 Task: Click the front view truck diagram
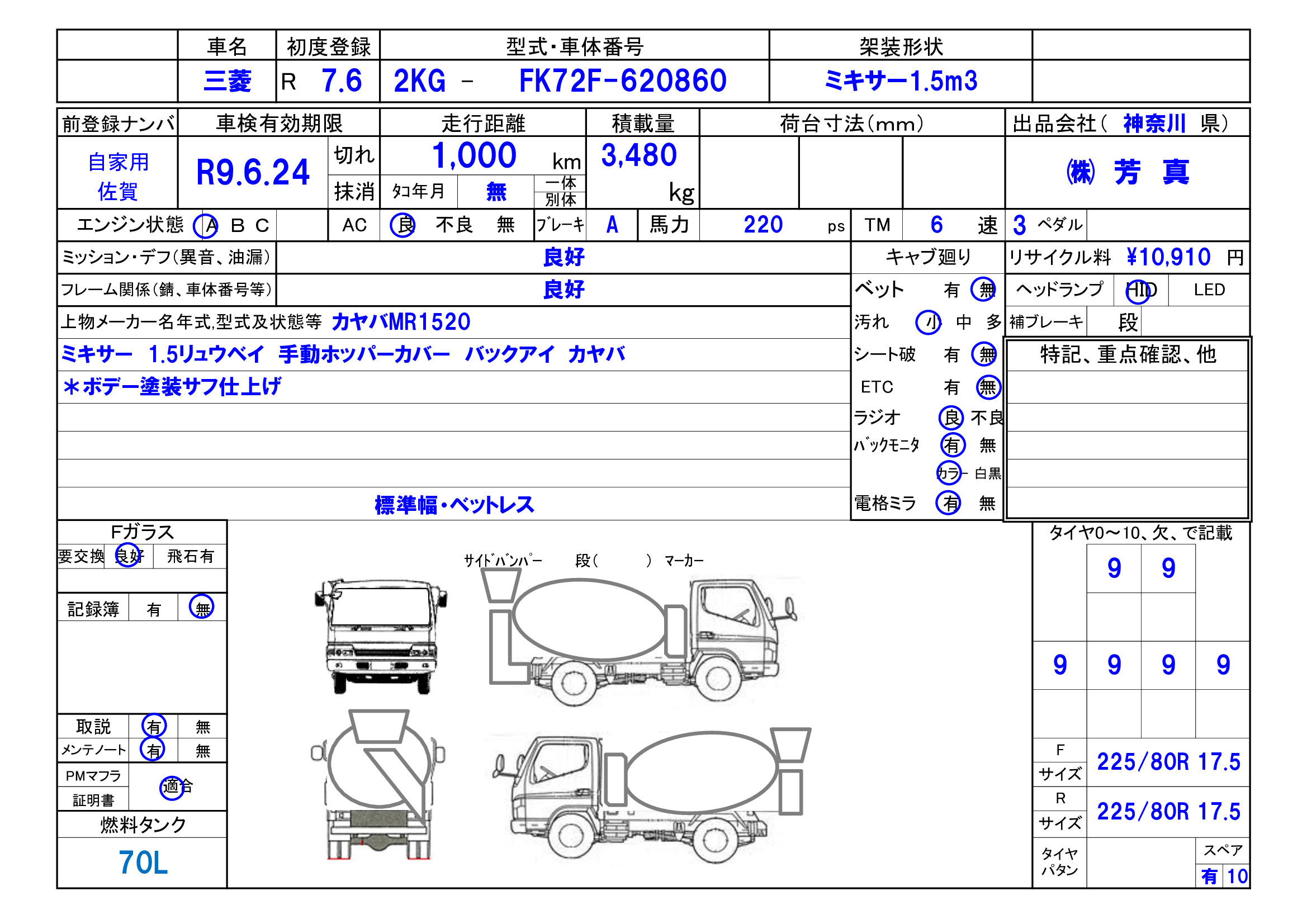pyautogui.click(x=380, y=637)
